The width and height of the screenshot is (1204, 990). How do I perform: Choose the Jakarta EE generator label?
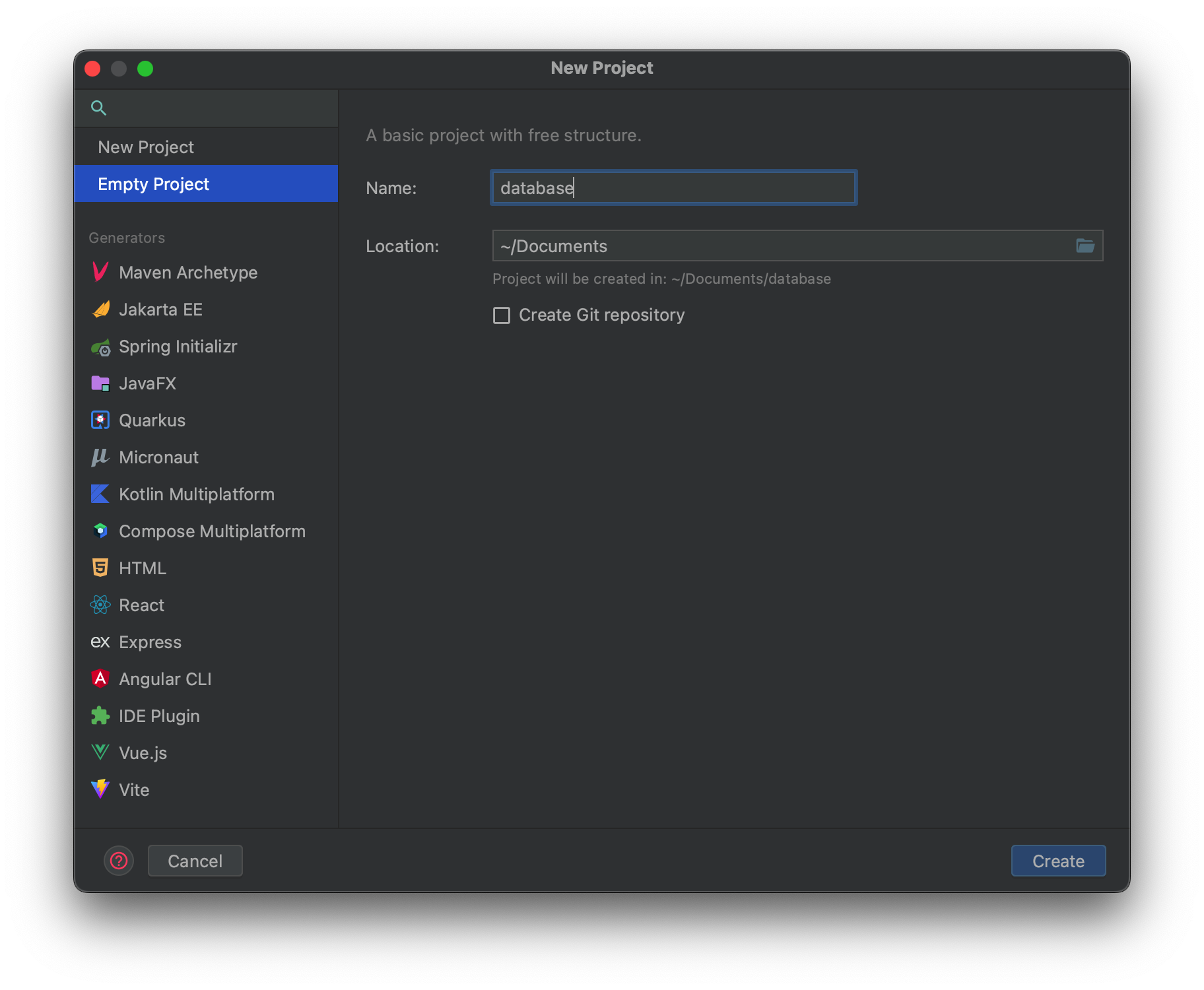click(160, 310)
